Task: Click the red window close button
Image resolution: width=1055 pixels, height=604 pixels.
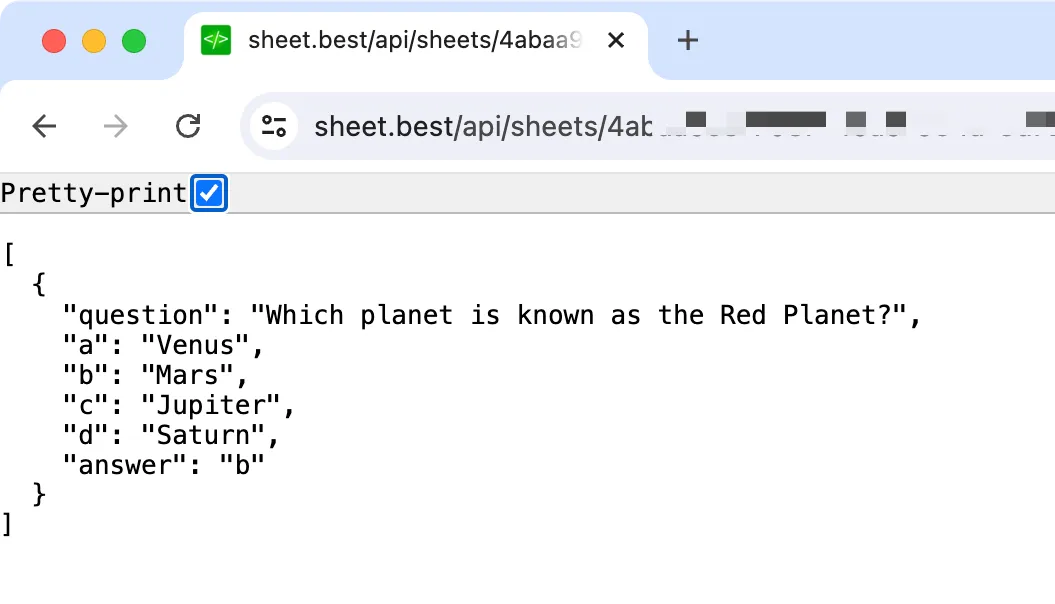Action: tap(54, 41)
